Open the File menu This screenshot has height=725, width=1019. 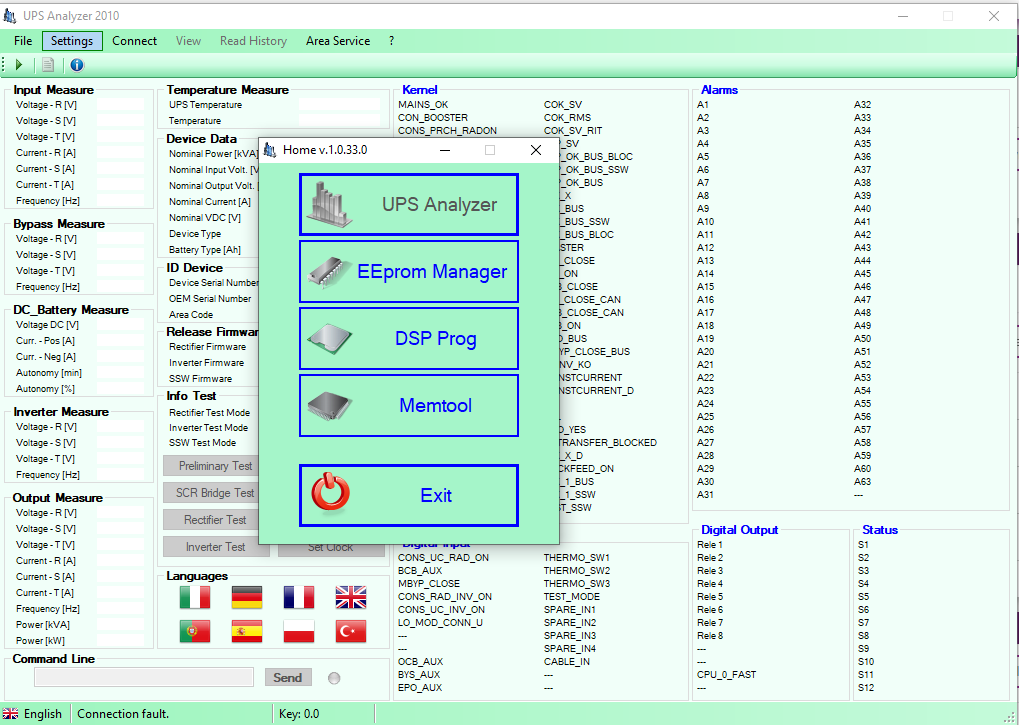pyautogui.click(x=23, y=41)
